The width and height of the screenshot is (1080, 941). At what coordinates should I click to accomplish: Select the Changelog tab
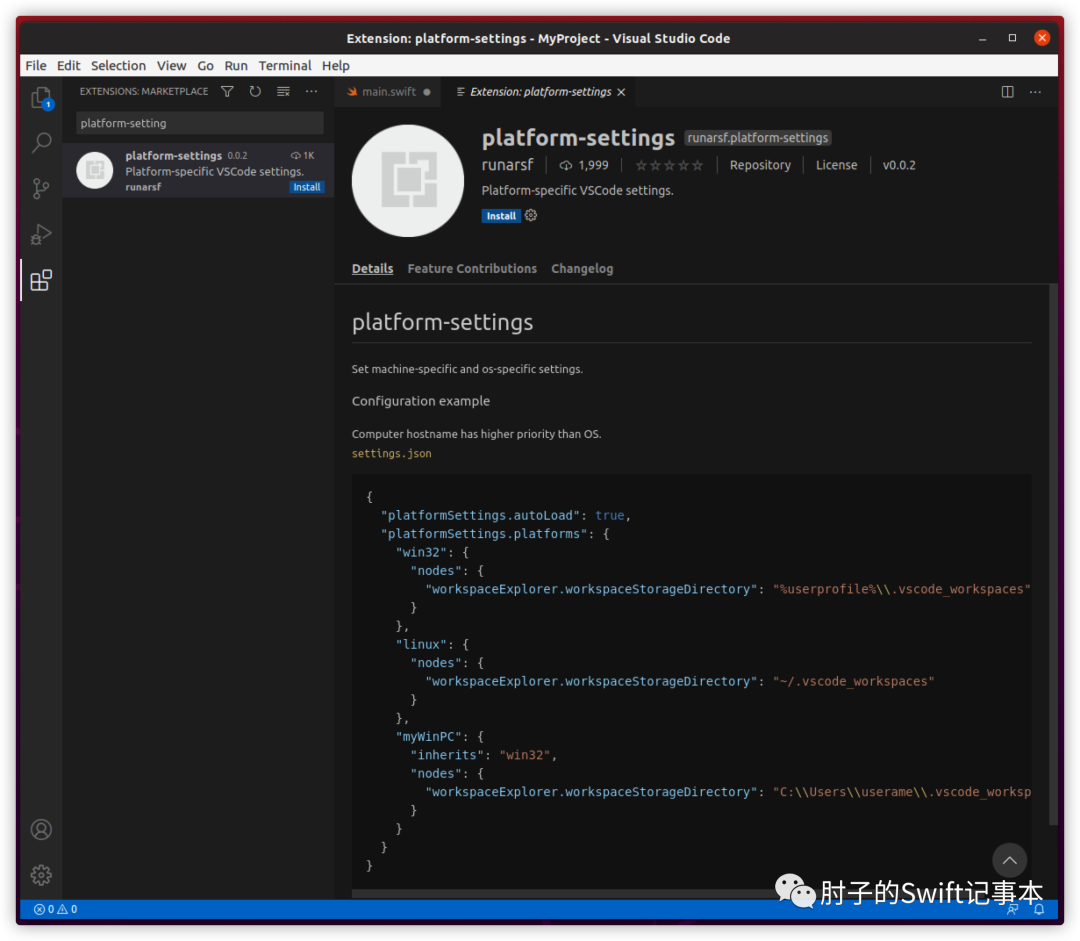tap(582, 269)
